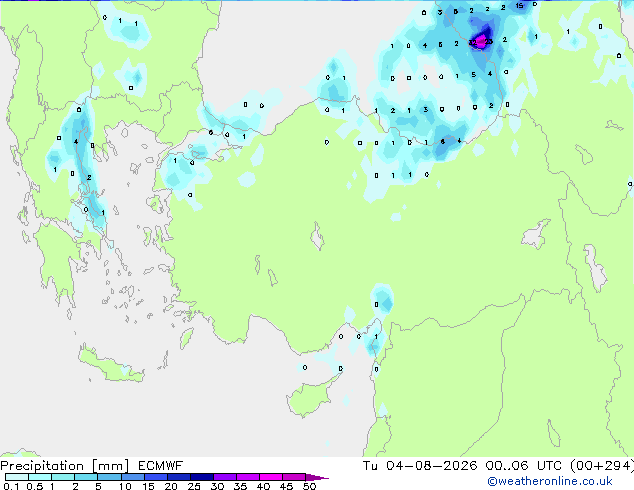Pick the legend swatch between 5 and 10
634x490 pixels.
click(x=109, y=477)
